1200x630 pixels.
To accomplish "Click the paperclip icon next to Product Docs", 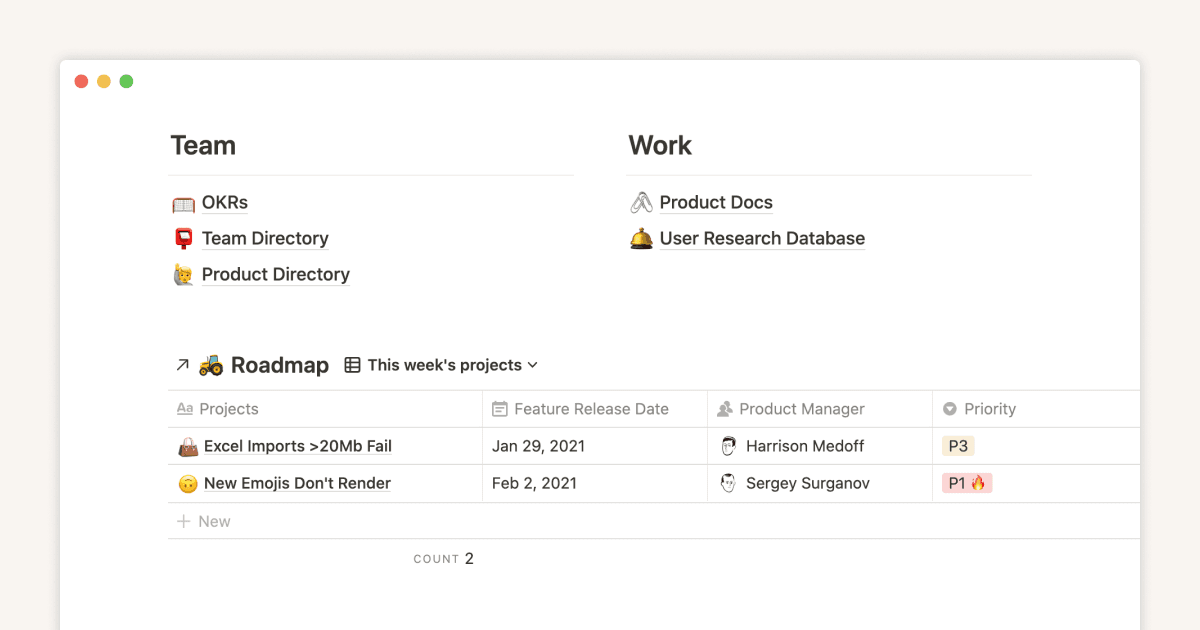I will (x=641, y=202).
